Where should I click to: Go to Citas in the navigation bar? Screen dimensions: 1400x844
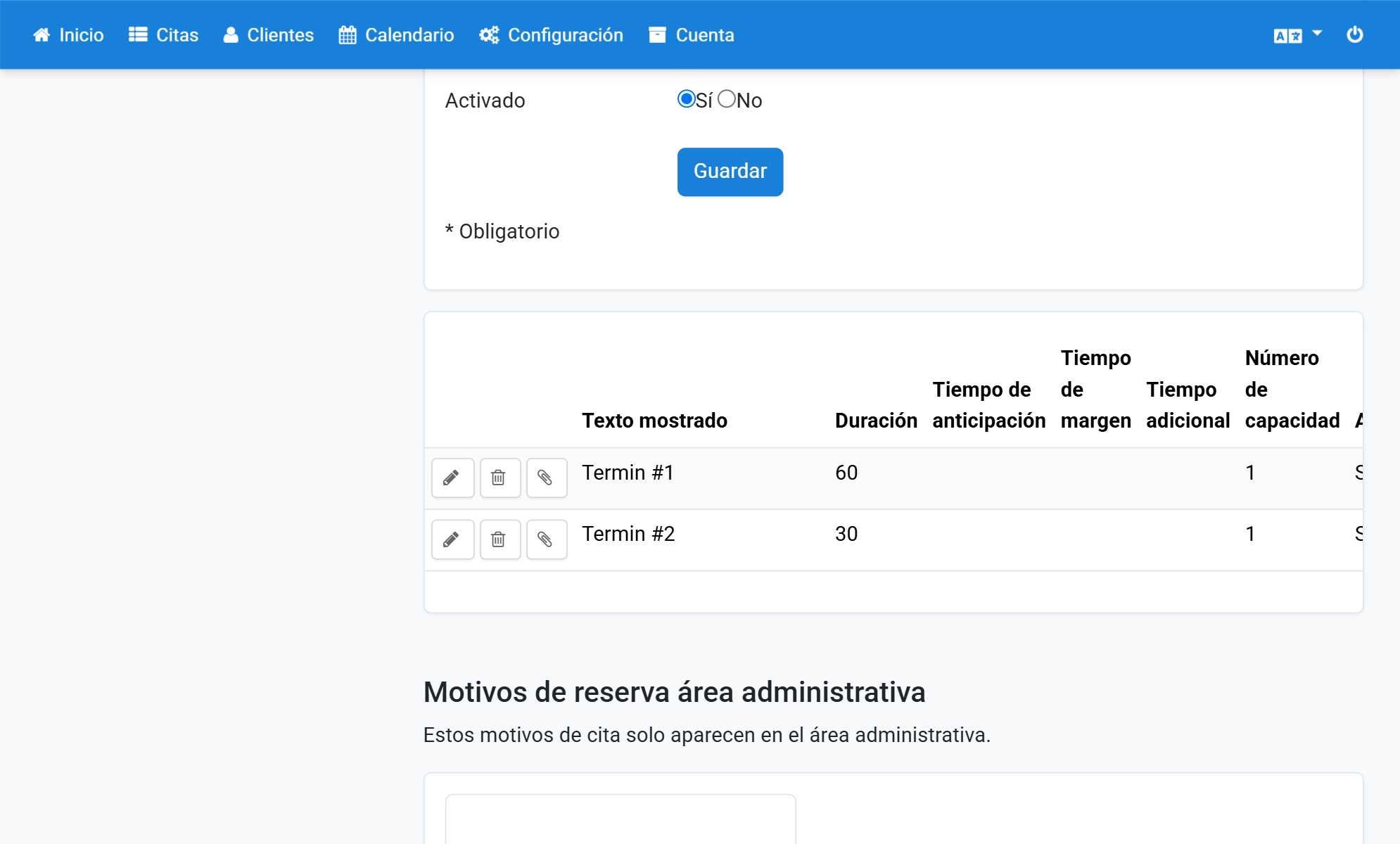click(163, 34)
